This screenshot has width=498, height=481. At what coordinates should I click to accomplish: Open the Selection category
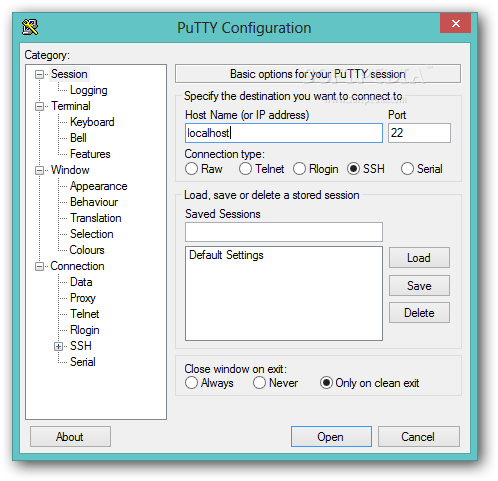pyautogui.click(x=92, y=234)
